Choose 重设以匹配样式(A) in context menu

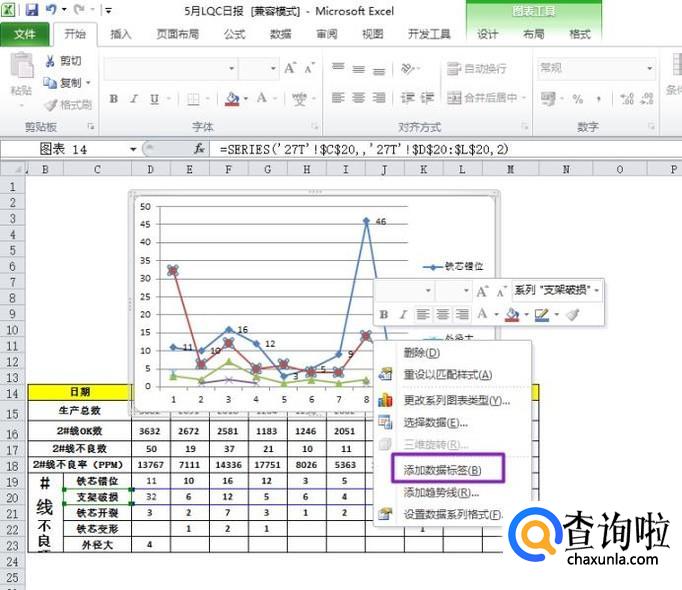pyautogui.click(x=448, y=375)
